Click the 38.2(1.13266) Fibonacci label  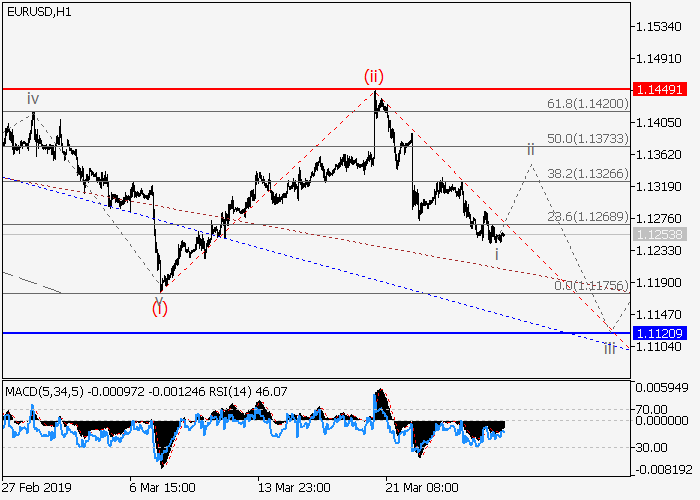587,173
